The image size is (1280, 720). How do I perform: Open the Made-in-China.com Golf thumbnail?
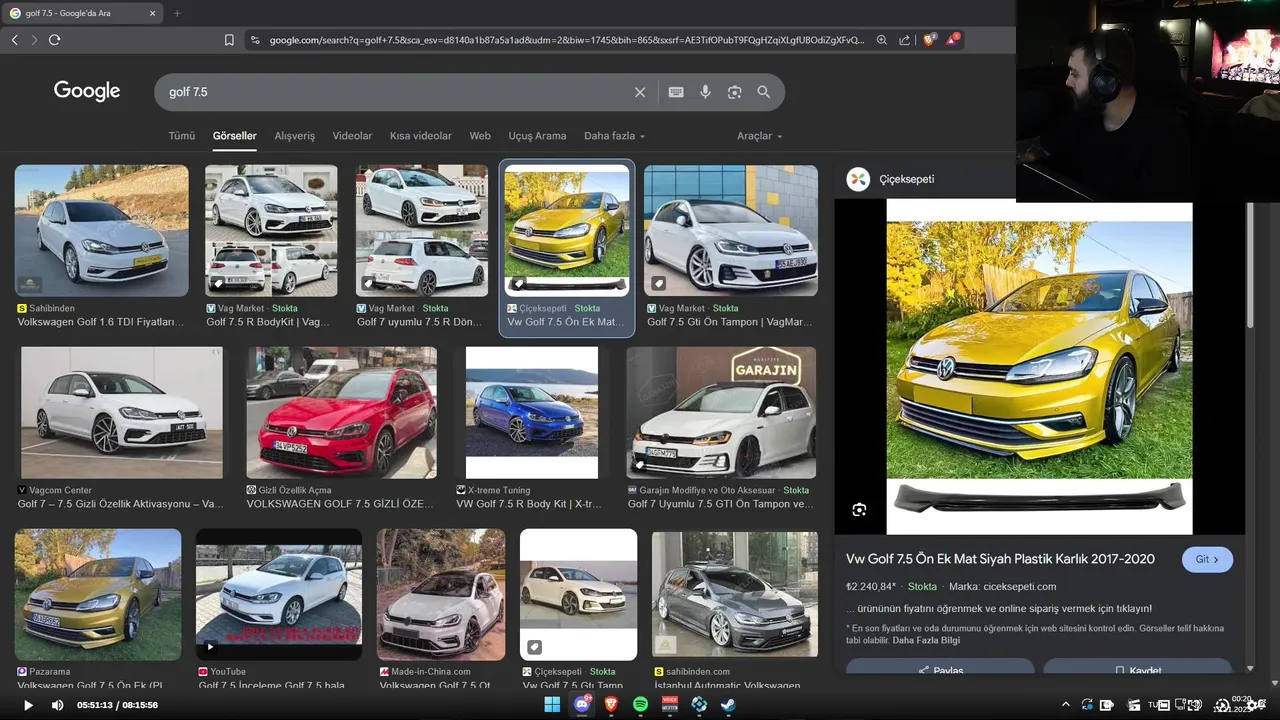click(x=441, y=594)
